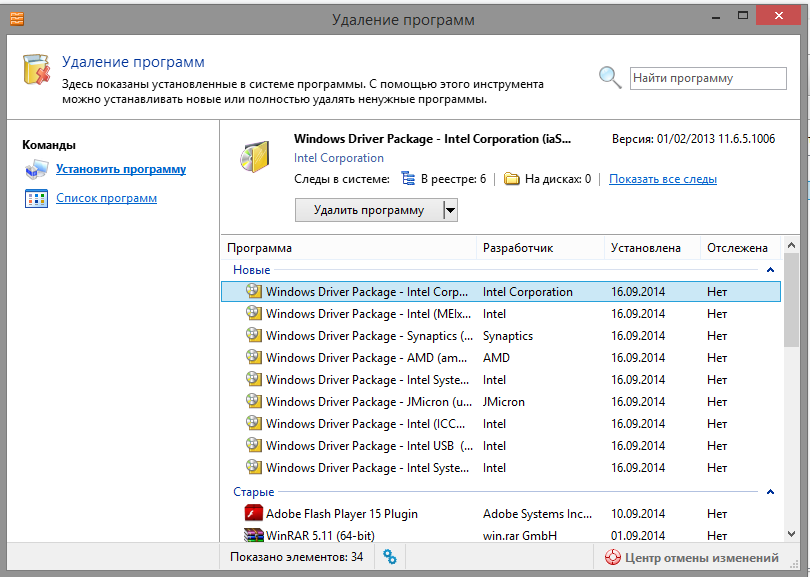This screenshot has height=577, width=810.
Task: Click the uninstall programs header icon
Action: point(37,69)
